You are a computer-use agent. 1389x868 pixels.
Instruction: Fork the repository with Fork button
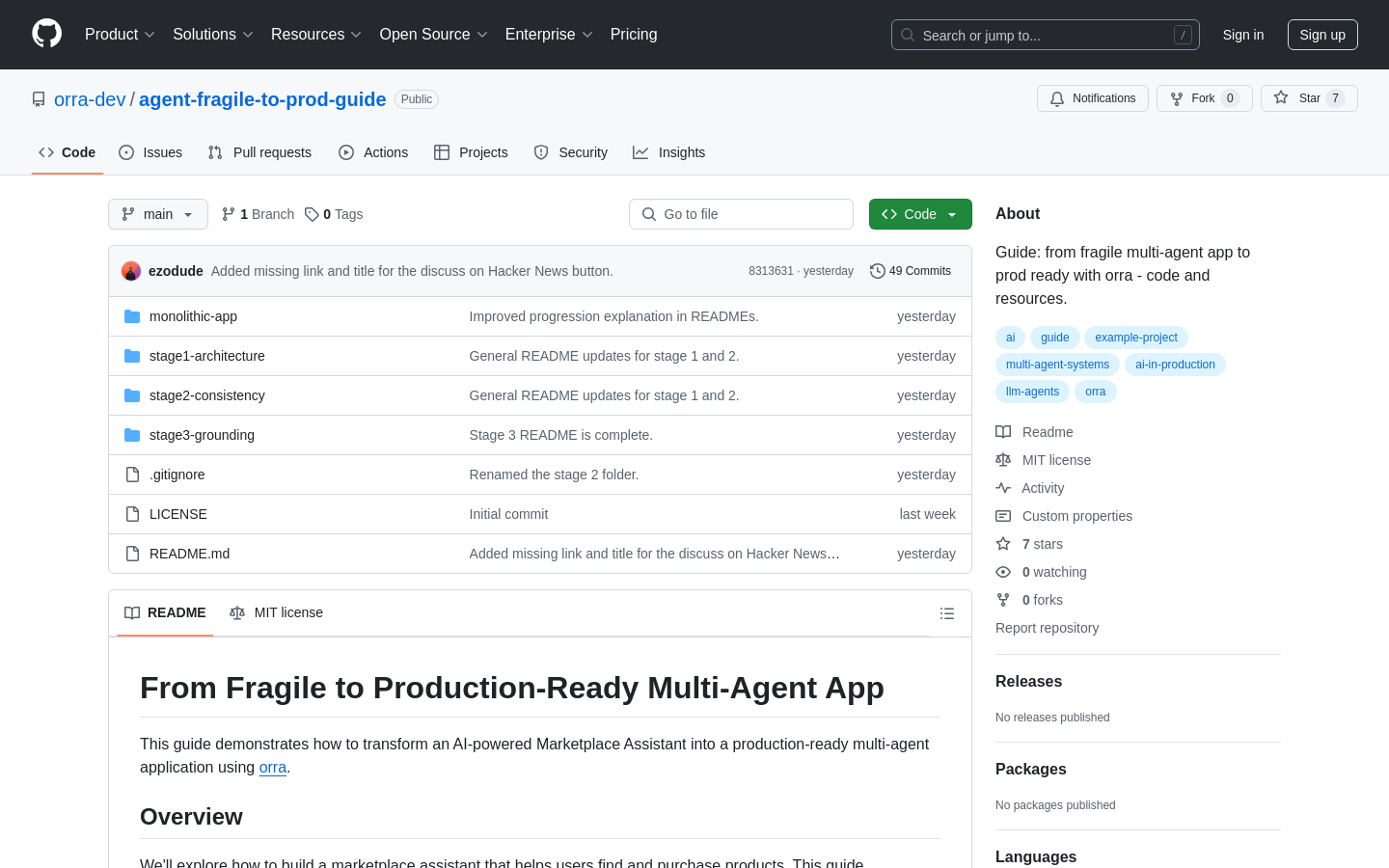[1204, 98]
